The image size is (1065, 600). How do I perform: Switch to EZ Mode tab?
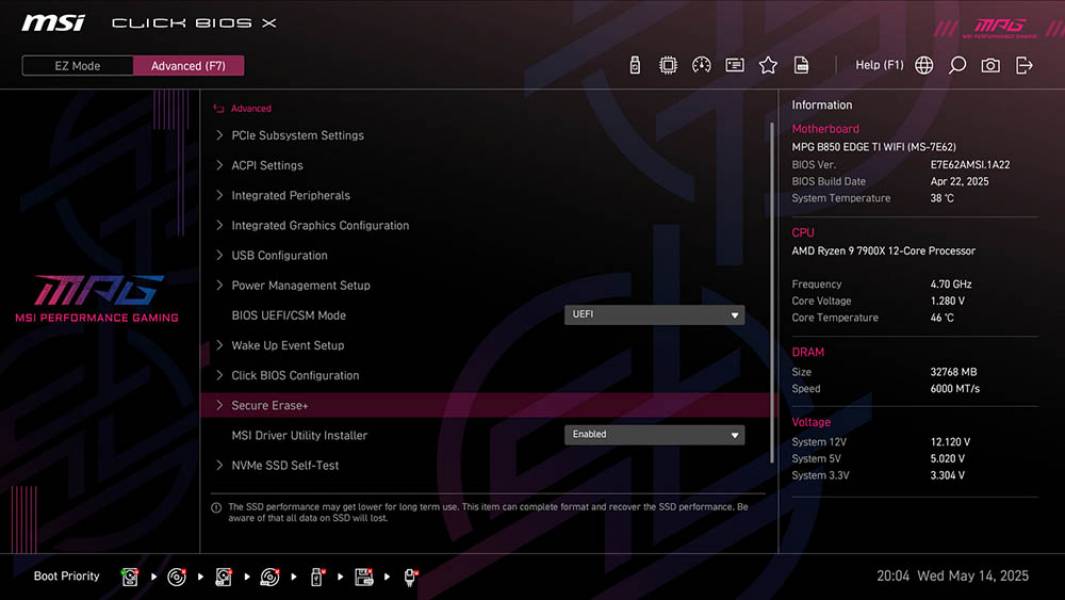77,66
